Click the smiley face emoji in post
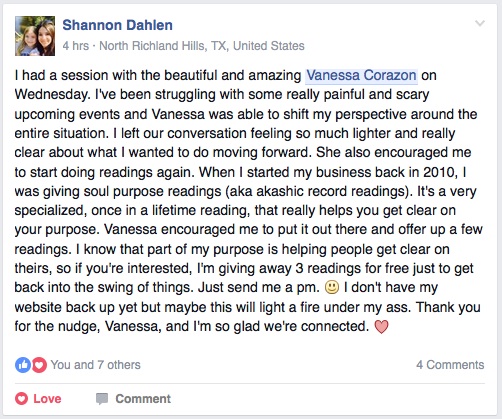This screenshot has width=502, height=419. tap(332, 287)
